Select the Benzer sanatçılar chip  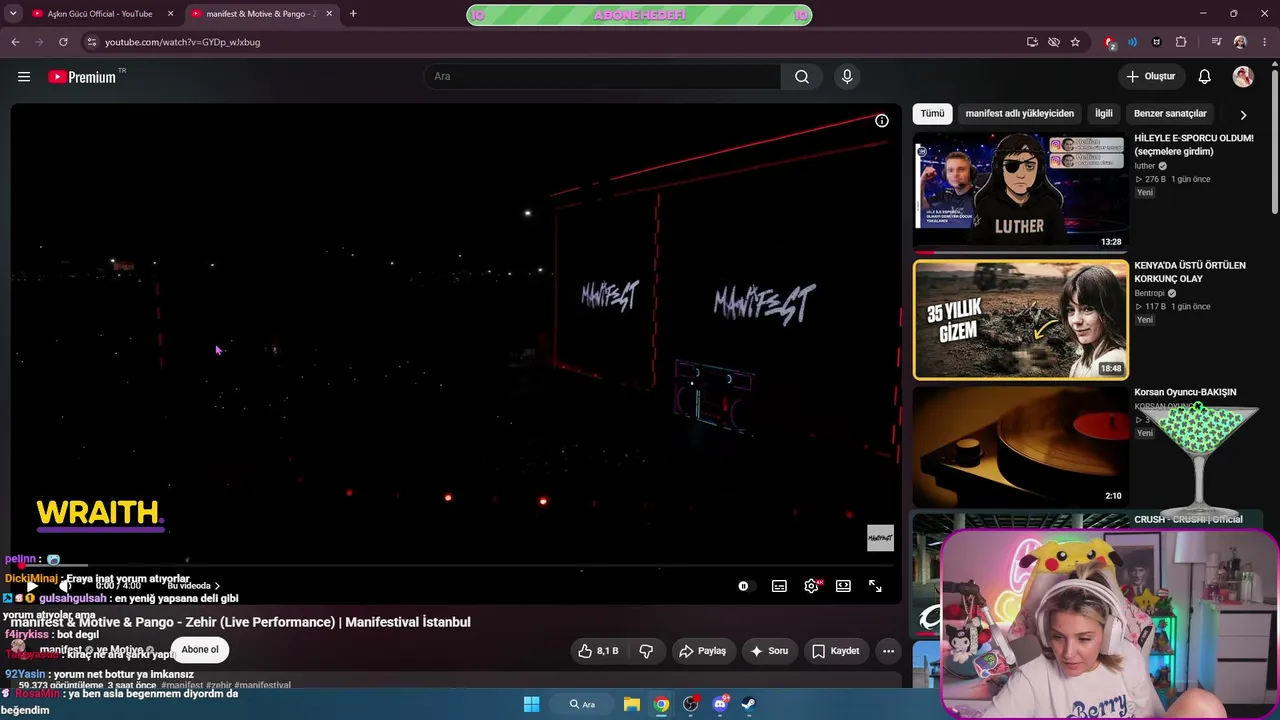coord(1170,114)
